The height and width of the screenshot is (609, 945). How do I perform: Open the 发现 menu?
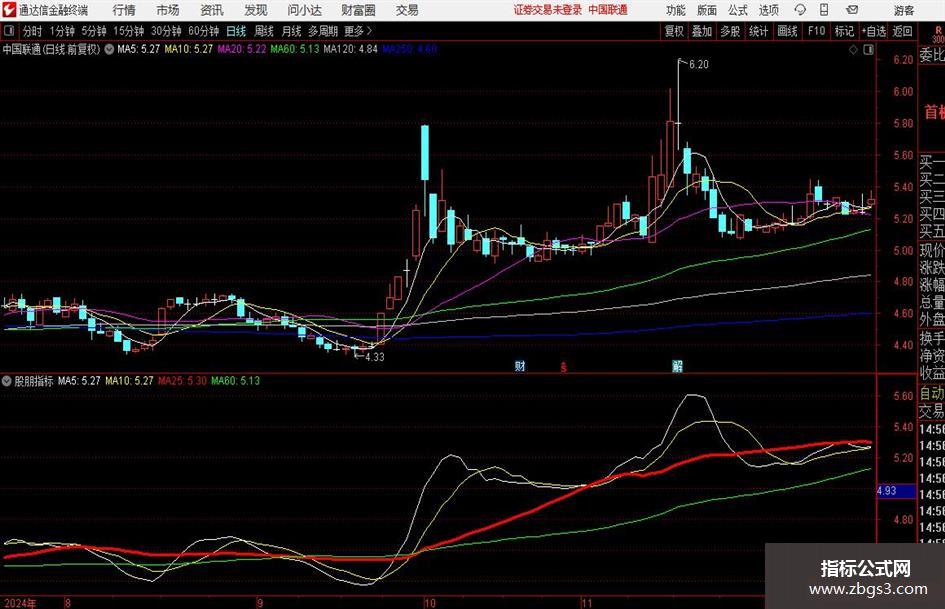point(256,10)
